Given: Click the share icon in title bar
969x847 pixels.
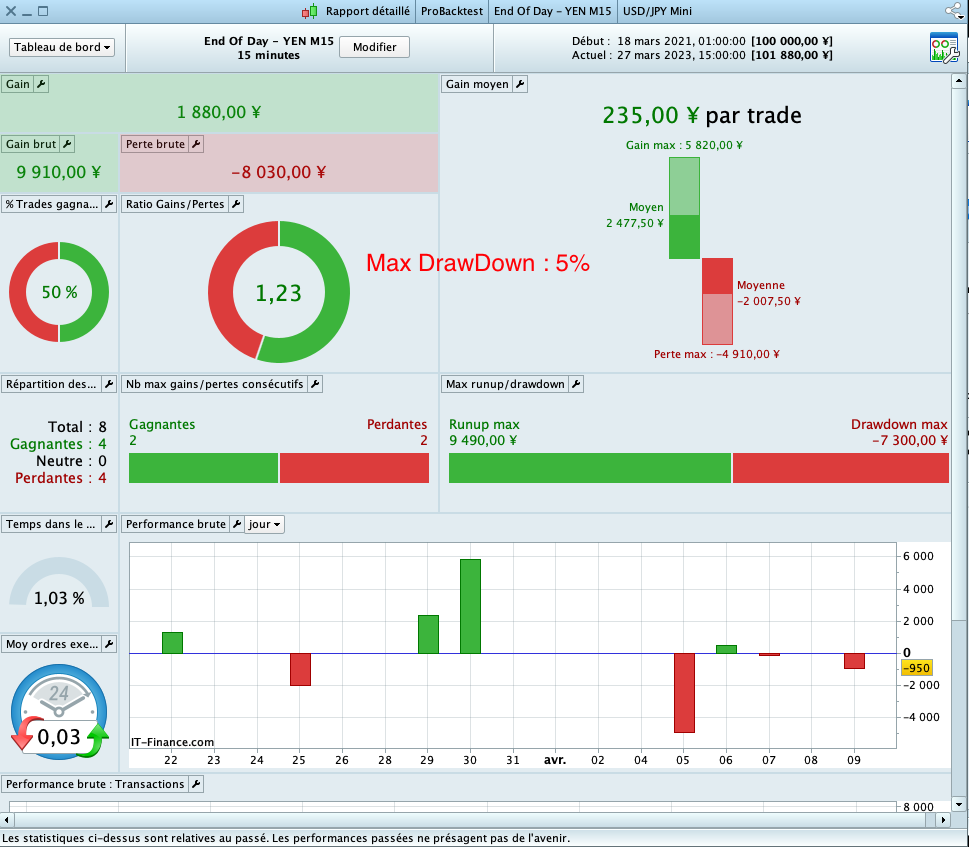Looking at the screenshot, I should (954, 11).
